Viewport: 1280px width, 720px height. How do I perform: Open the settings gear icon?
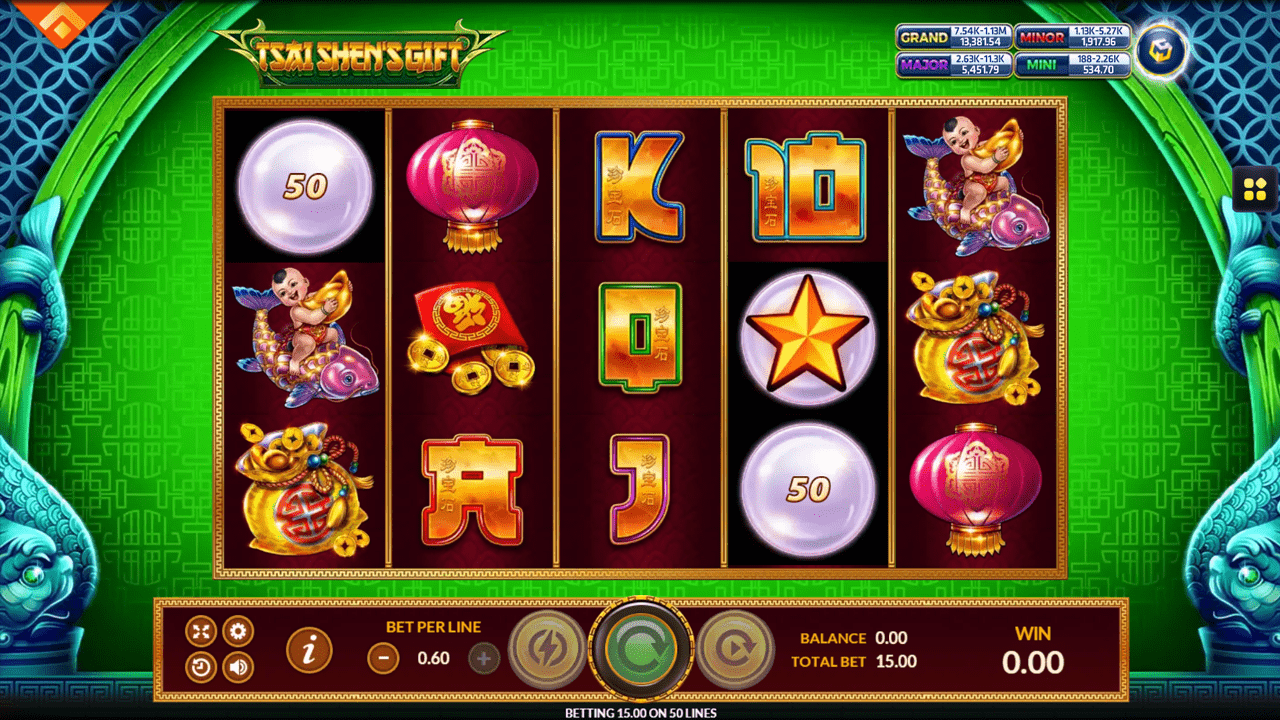click(238, 631)
